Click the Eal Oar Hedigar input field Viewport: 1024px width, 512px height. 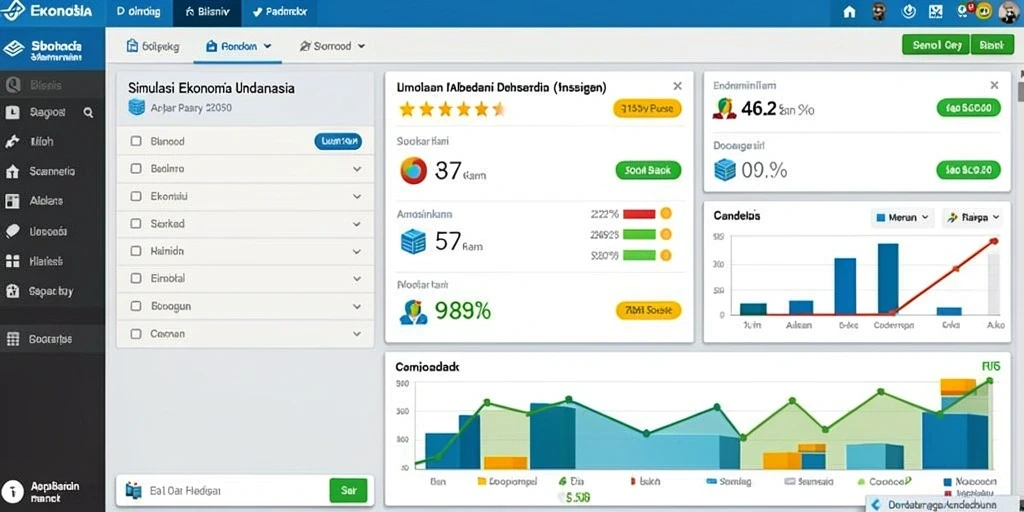pyautogui.click(x=223, y=490)
